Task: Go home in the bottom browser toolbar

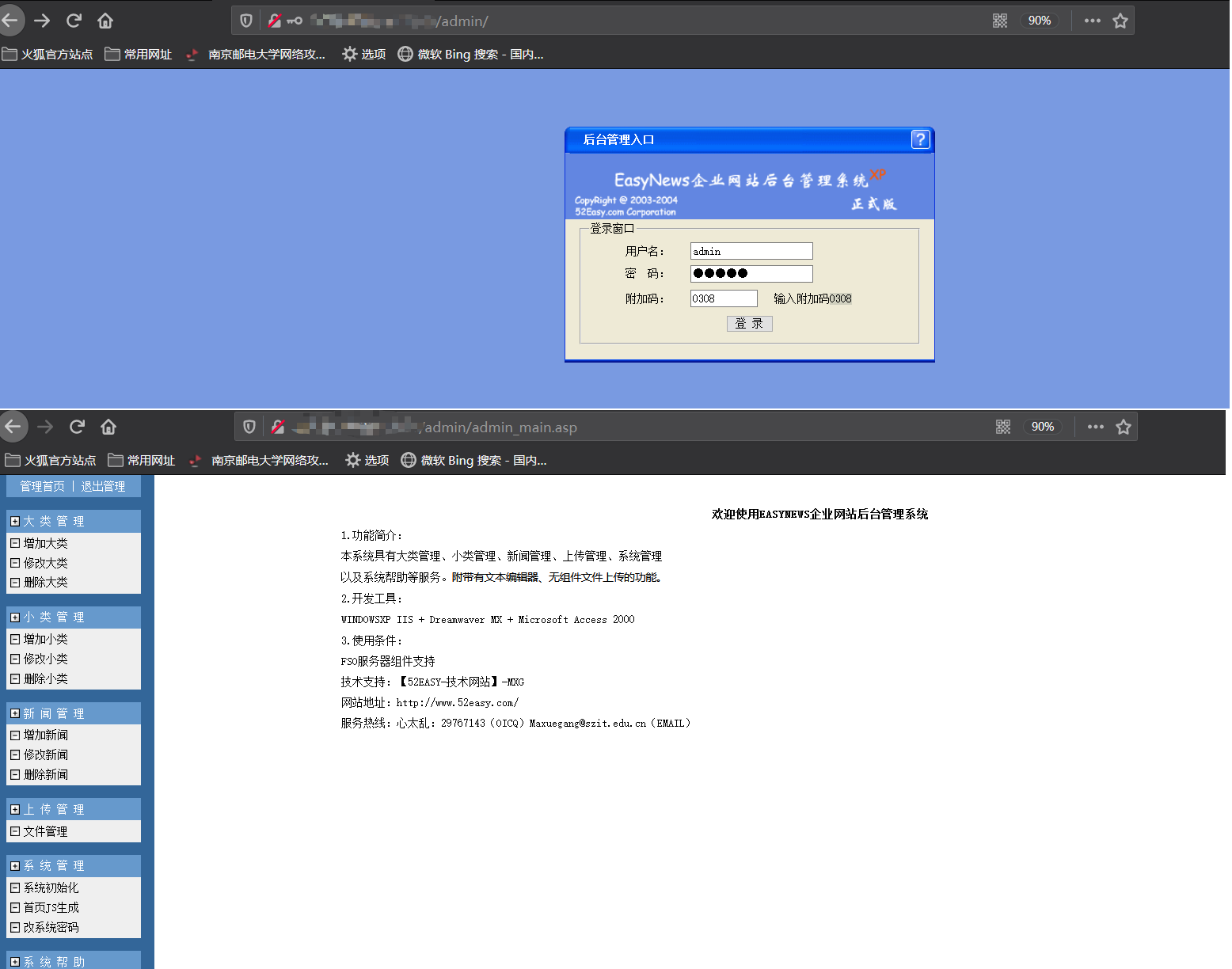Action: [108, 427]
